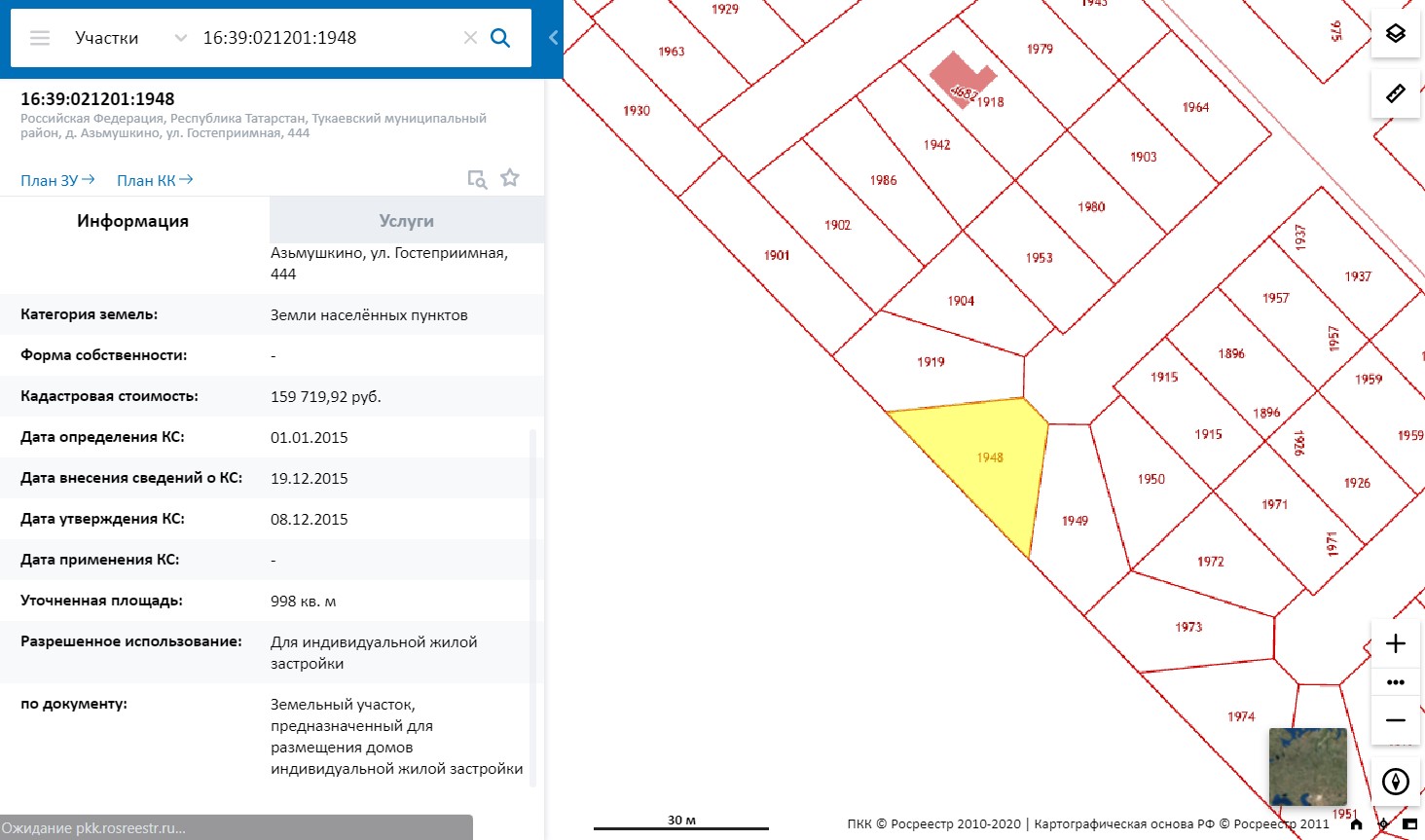
Task: Switch to the Услуги tab
Action: (x=406, y=221)
